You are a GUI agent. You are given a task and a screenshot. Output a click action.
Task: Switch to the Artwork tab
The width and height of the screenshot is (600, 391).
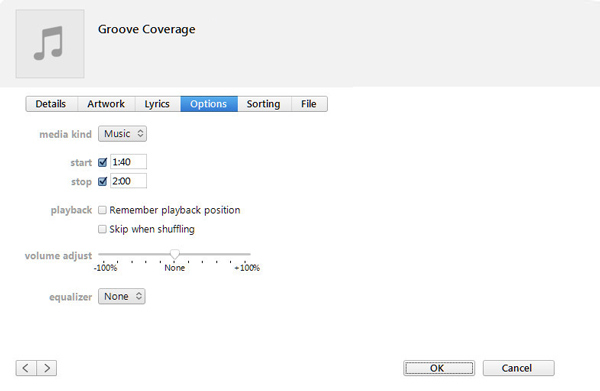106,104
